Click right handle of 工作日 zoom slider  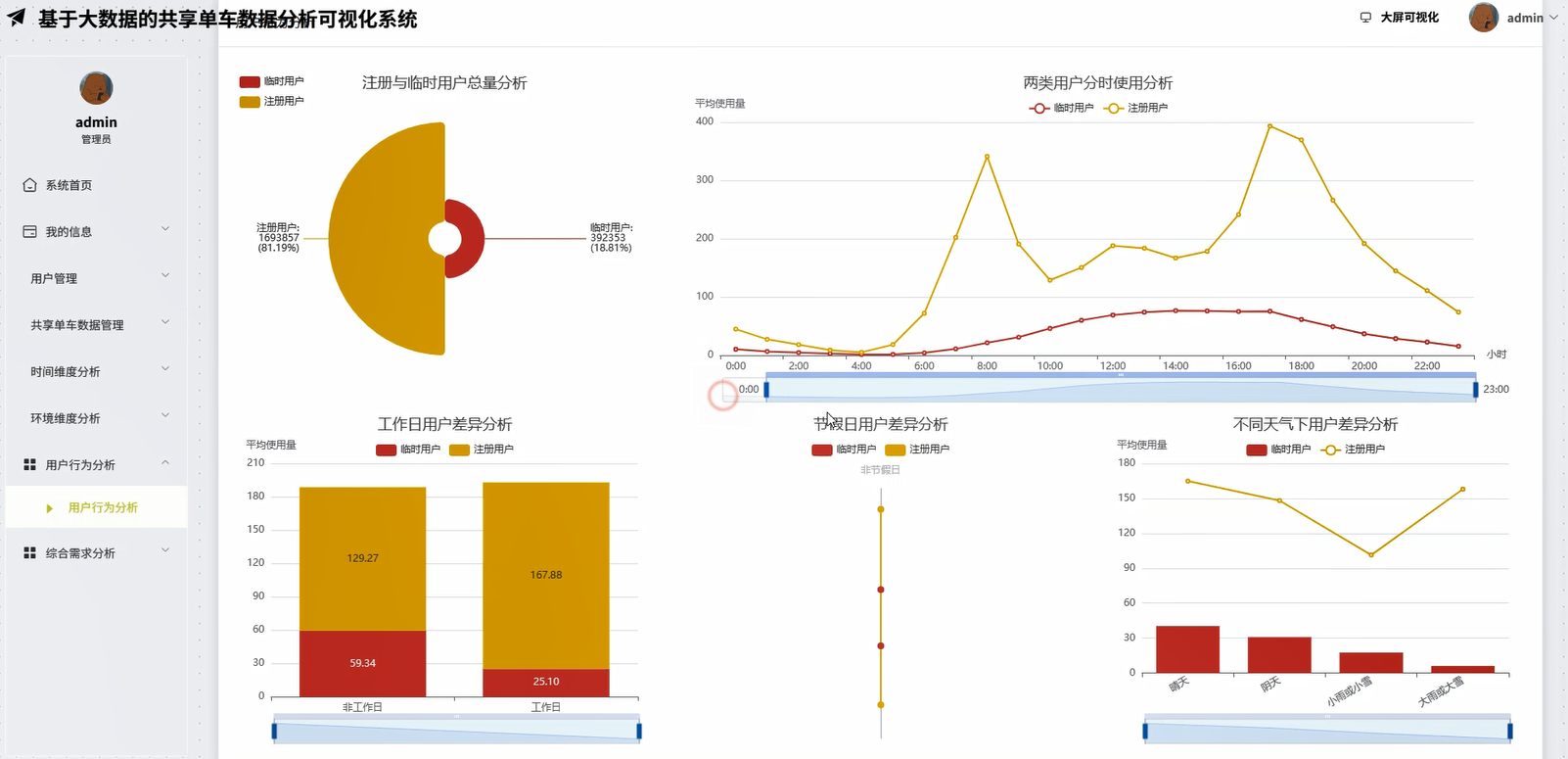coord(639,731)
